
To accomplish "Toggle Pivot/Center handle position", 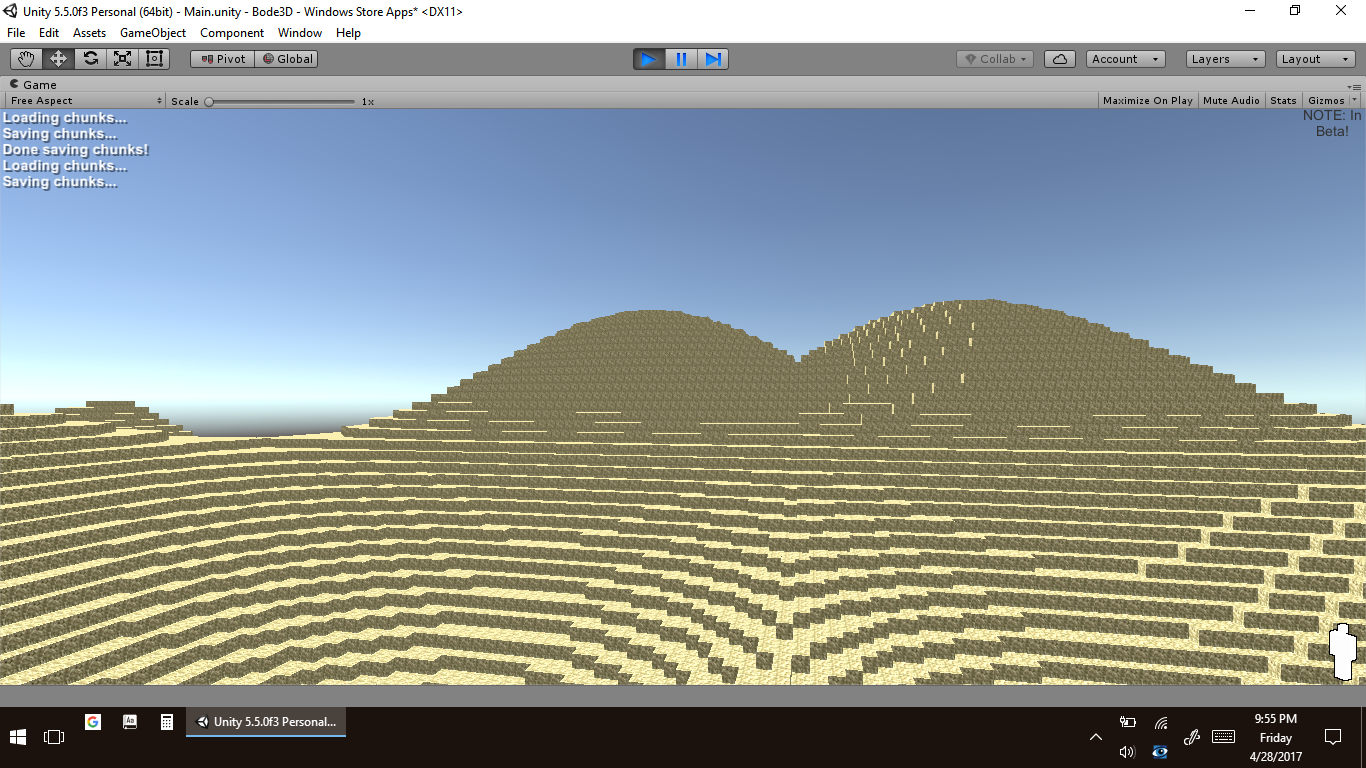I will (223, 59).
